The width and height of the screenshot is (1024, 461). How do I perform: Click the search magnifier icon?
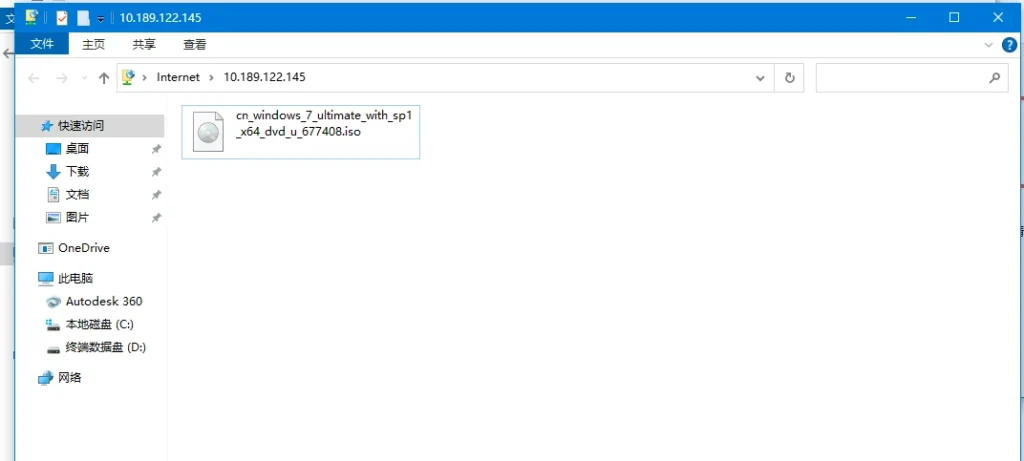click(x=994, y=77)
